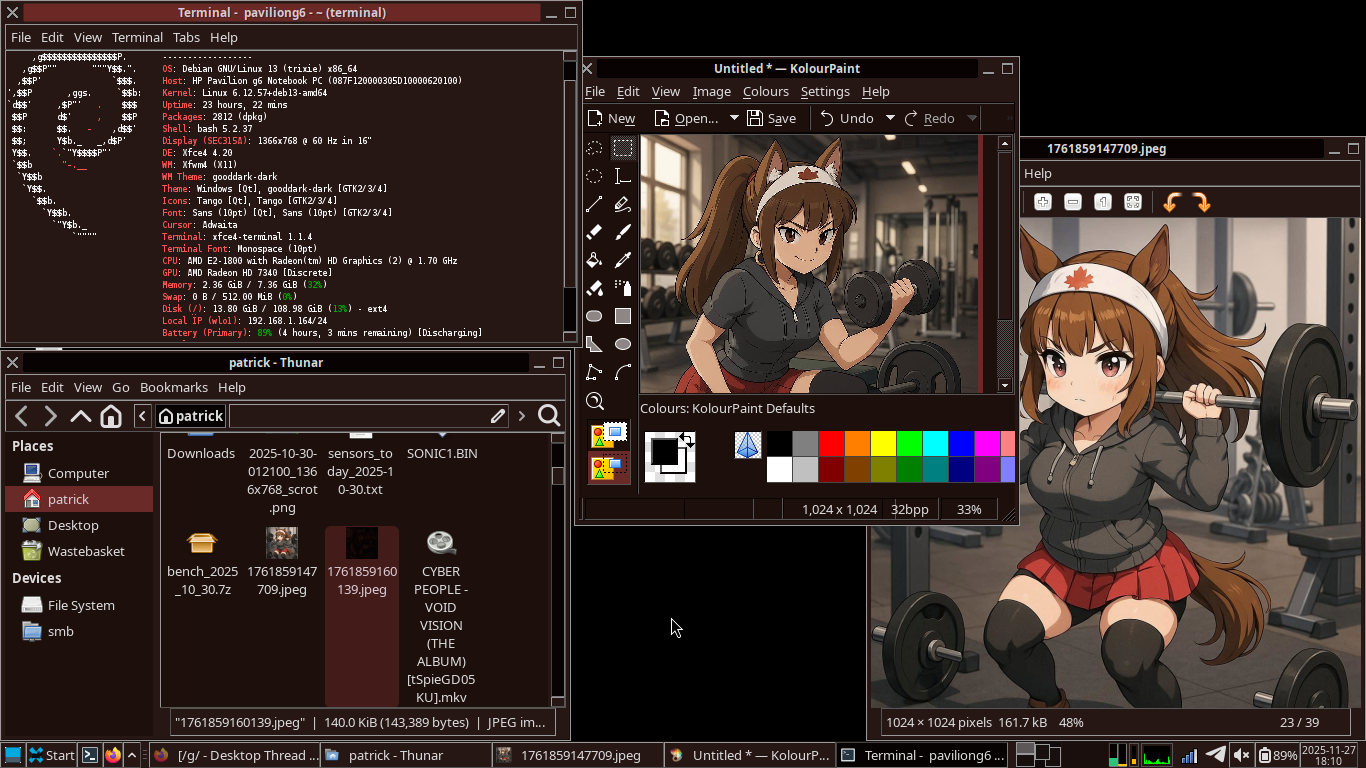Screen dimensions: 1366x768
Task: Swap foreground and background colours in KolourPaint
Action: (687, 439)
